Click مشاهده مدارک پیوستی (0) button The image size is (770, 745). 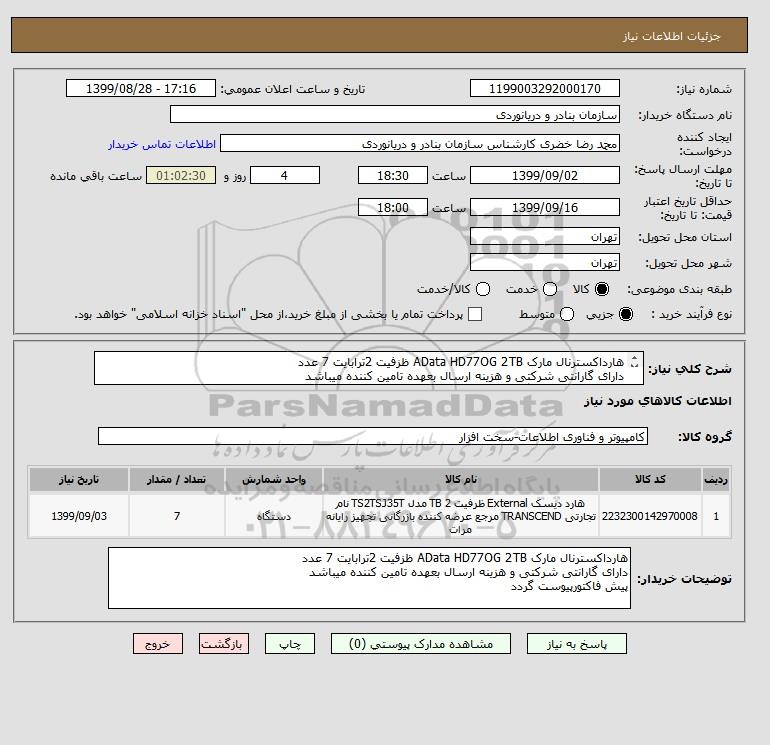421,644
